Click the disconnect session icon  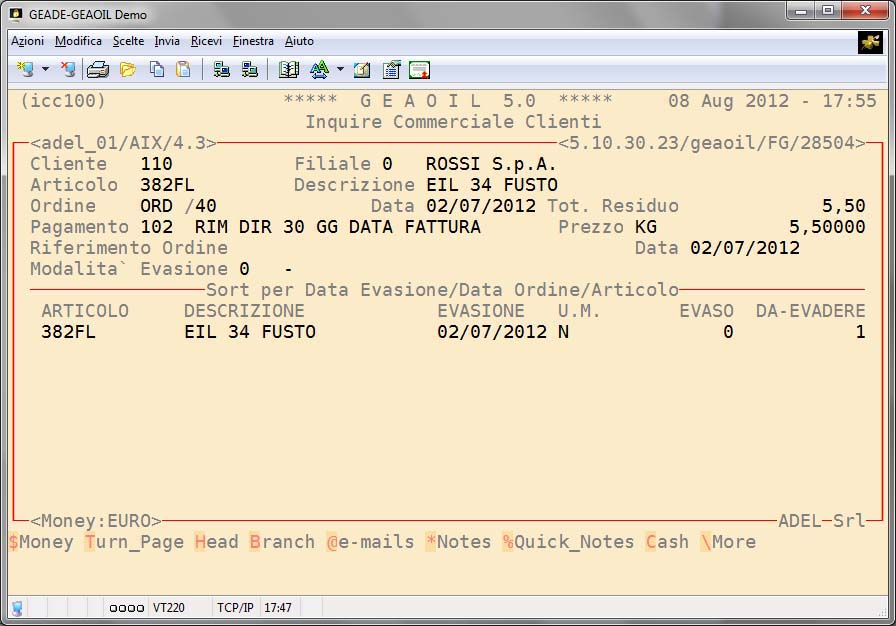67,69
